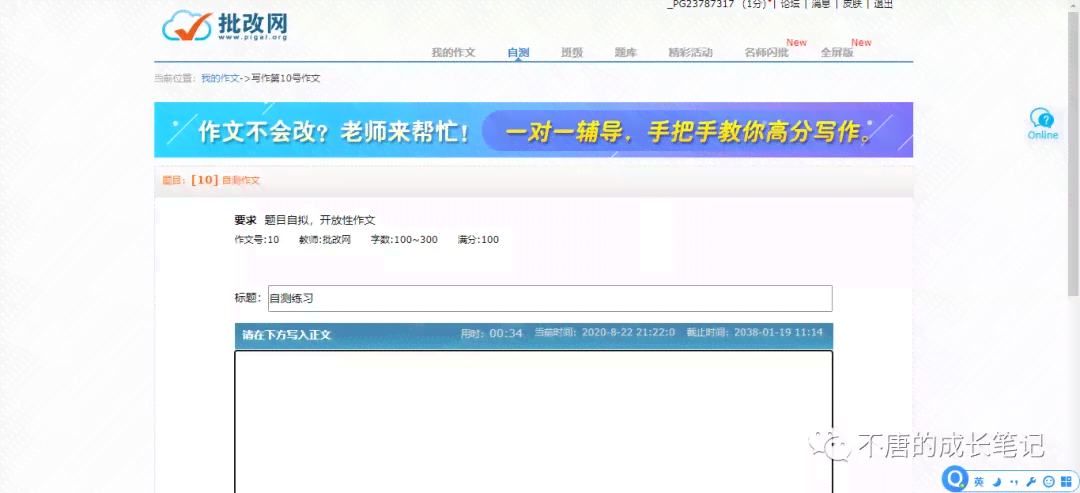Click the 字数:100~300 text
This screenshot has width=1080, height=493.
[404, 240]
